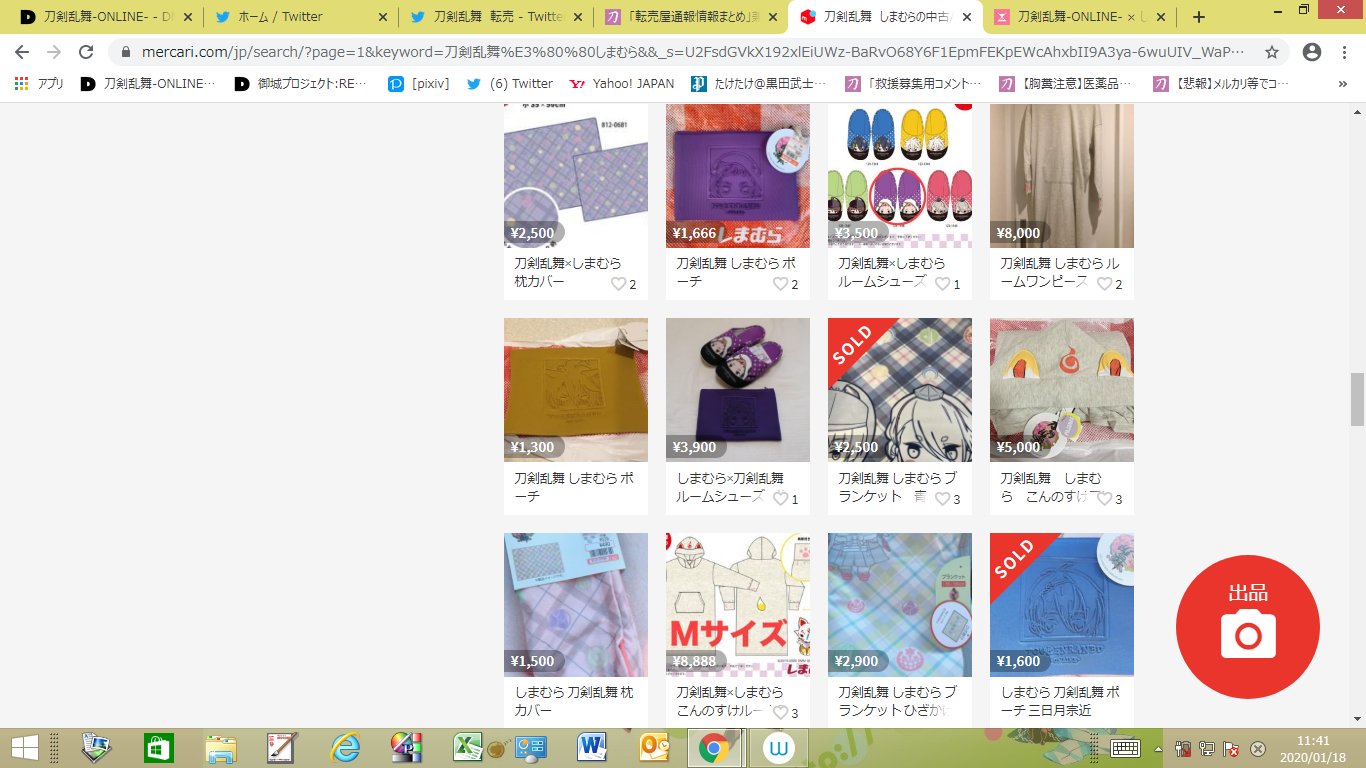Open the ¥1,500 pink pillow cover image
Screen dimensions: 1366x768
(576, 605)
